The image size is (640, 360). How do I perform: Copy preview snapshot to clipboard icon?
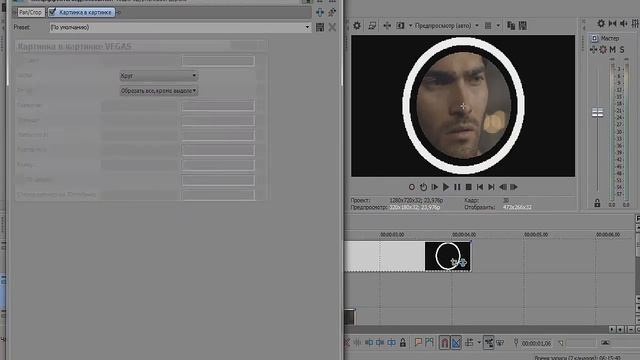click(511, 26)
